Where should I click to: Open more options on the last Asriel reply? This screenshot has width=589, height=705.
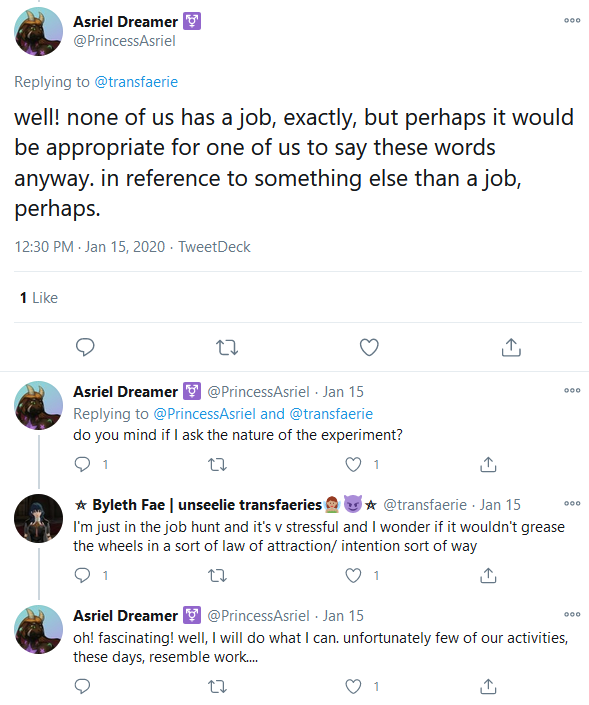pos(572,614)
